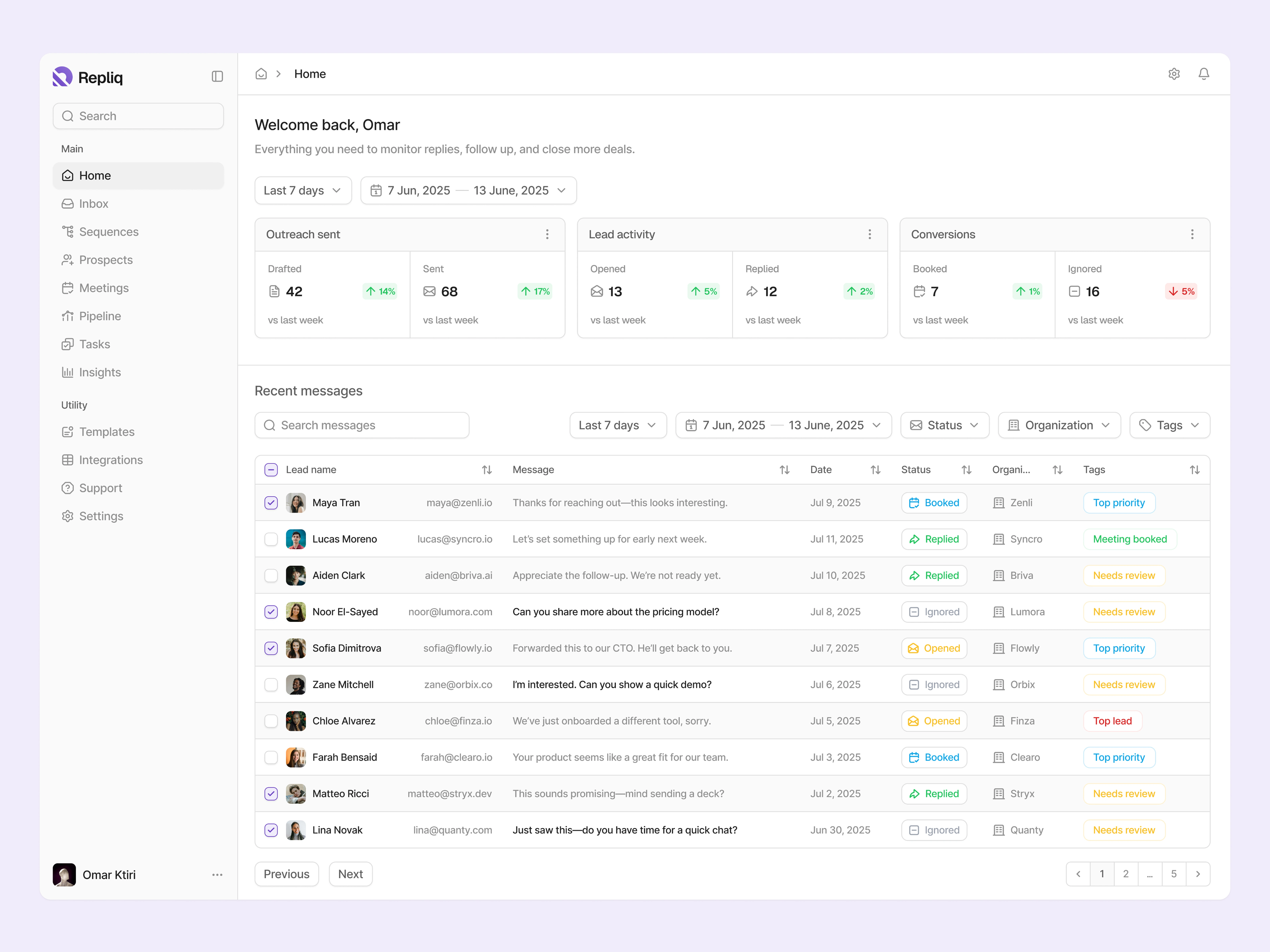Image resolution: width=1270 pixels, height=952 pixels.
Task: Focus the Search messages field
Action: (362, 425)
